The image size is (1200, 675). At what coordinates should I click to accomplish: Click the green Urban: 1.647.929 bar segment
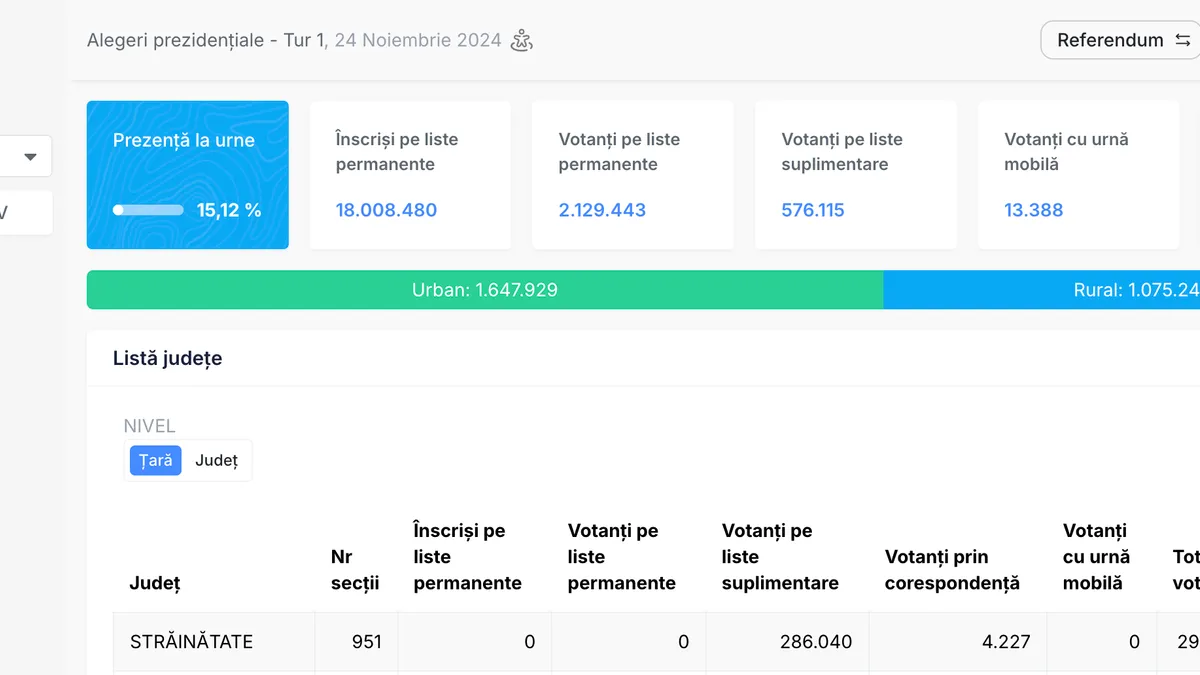(485, 290)
